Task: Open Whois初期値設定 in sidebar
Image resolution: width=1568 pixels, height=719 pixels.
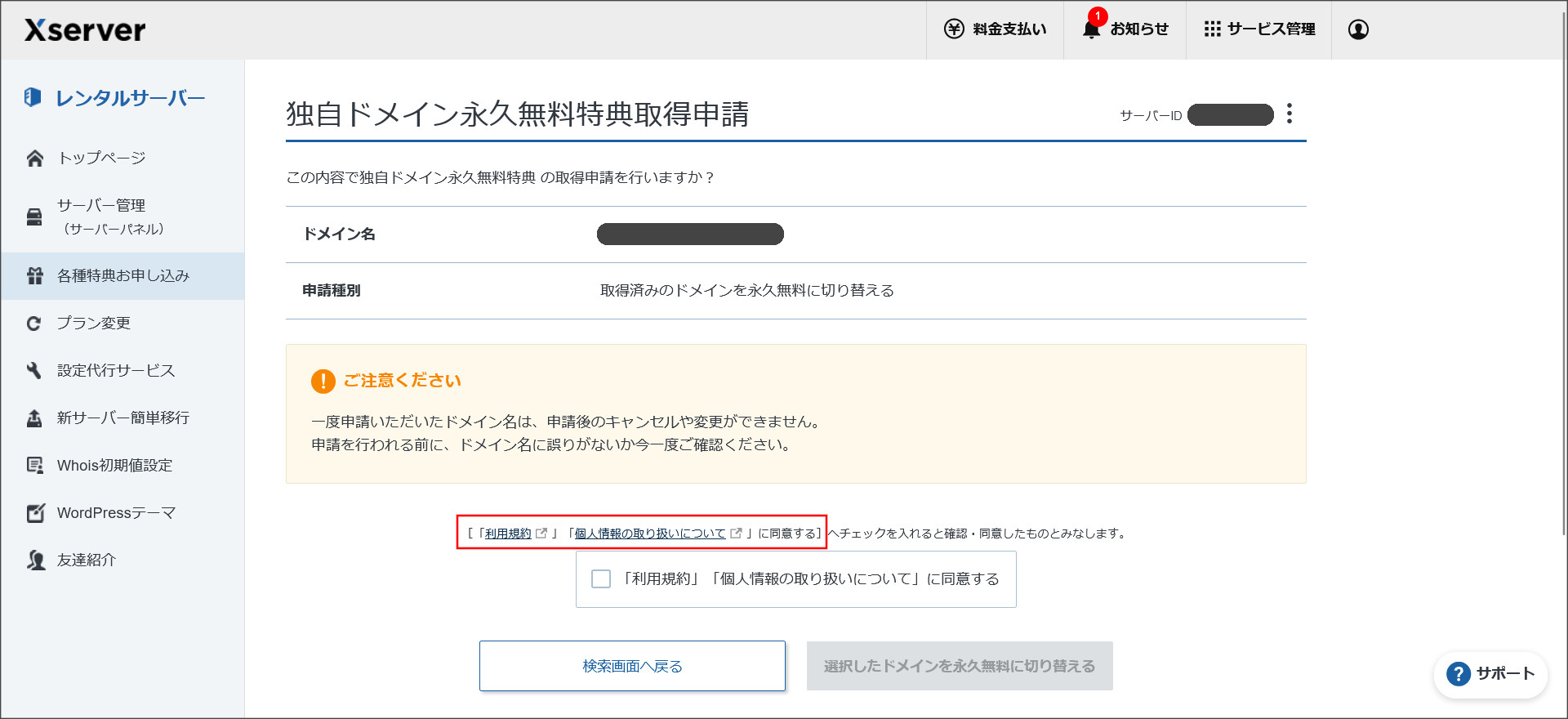Action: 122,466
